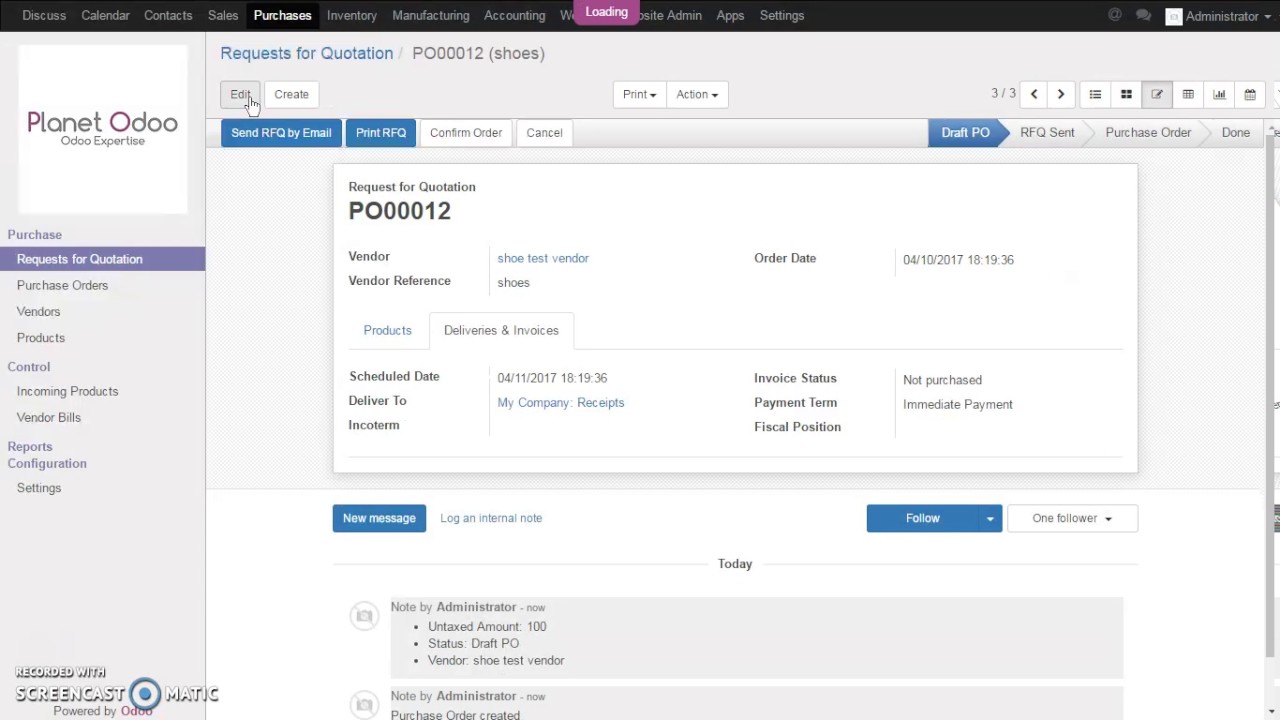Open the Manufacturing menu
The image size is (1280, 720).
click(431, 15)
